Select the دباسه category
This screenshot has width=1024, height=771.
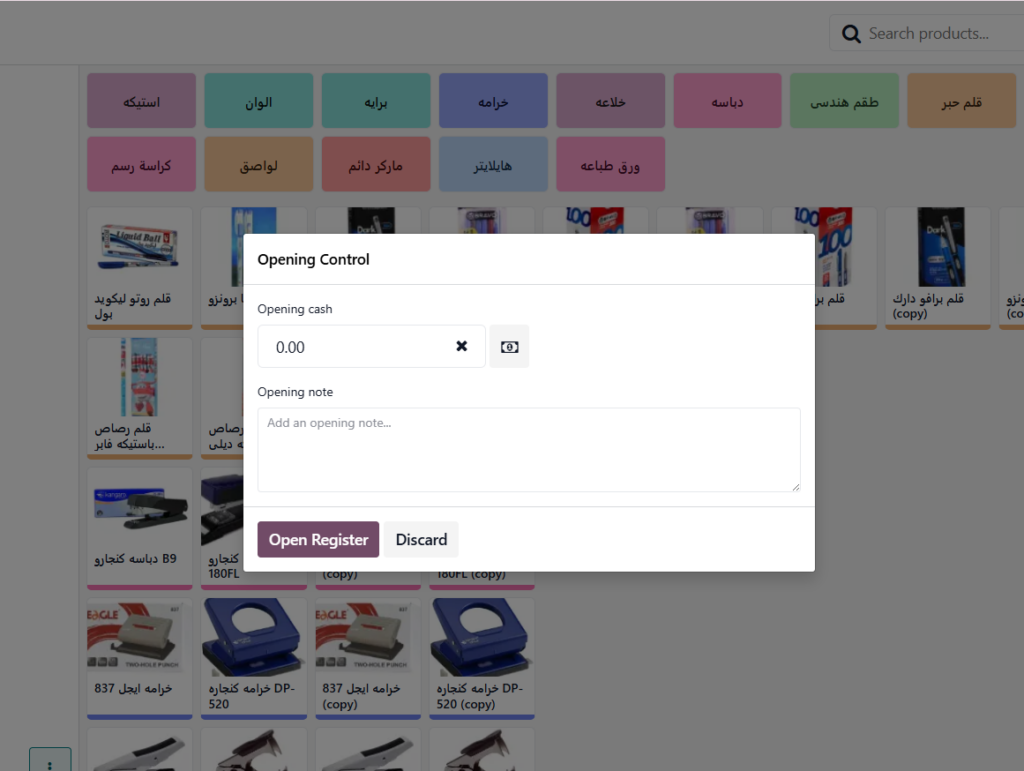tap(728, 101)
